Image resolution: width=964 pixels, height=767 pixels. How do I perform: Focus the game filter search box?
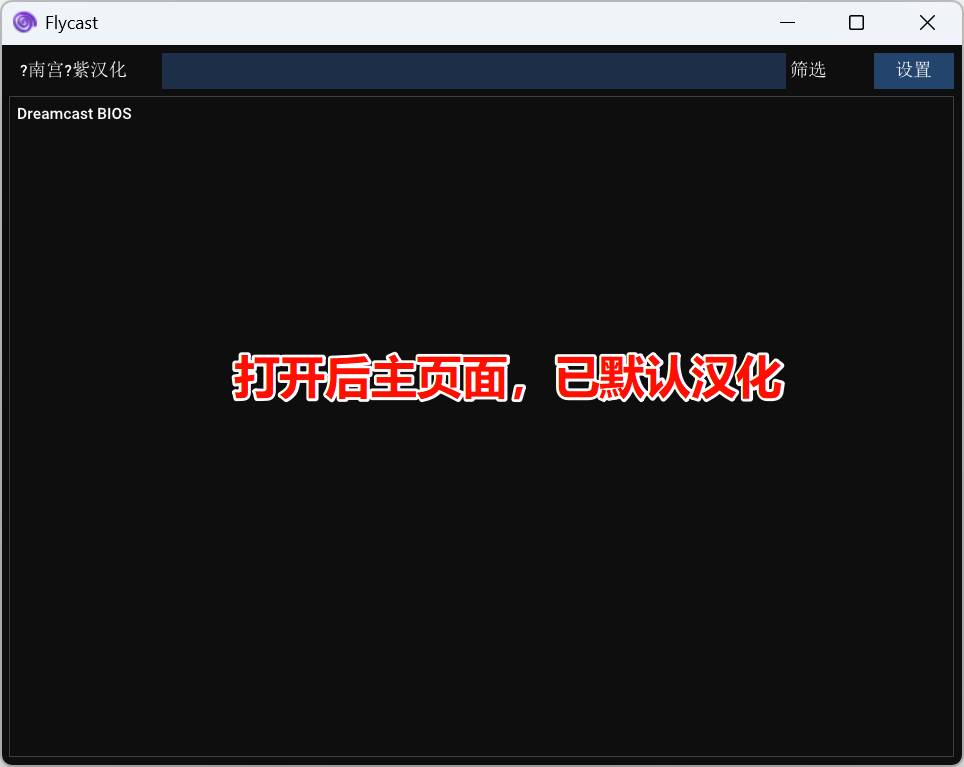tap(473, 70)
